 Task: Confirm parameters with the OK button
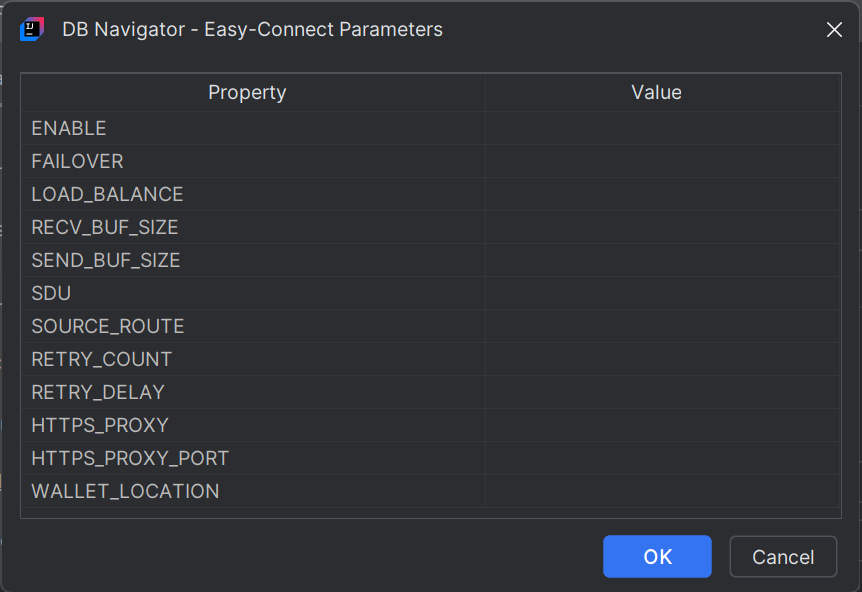pyautogui.click(x=657, y=556)
